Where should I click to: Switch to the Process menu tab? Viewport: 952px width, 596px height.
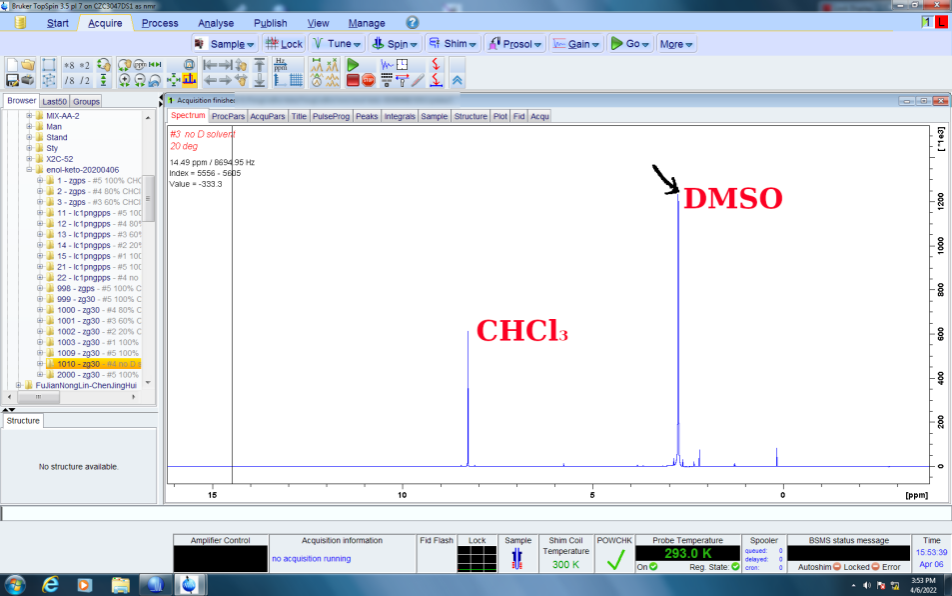[160, 23]
